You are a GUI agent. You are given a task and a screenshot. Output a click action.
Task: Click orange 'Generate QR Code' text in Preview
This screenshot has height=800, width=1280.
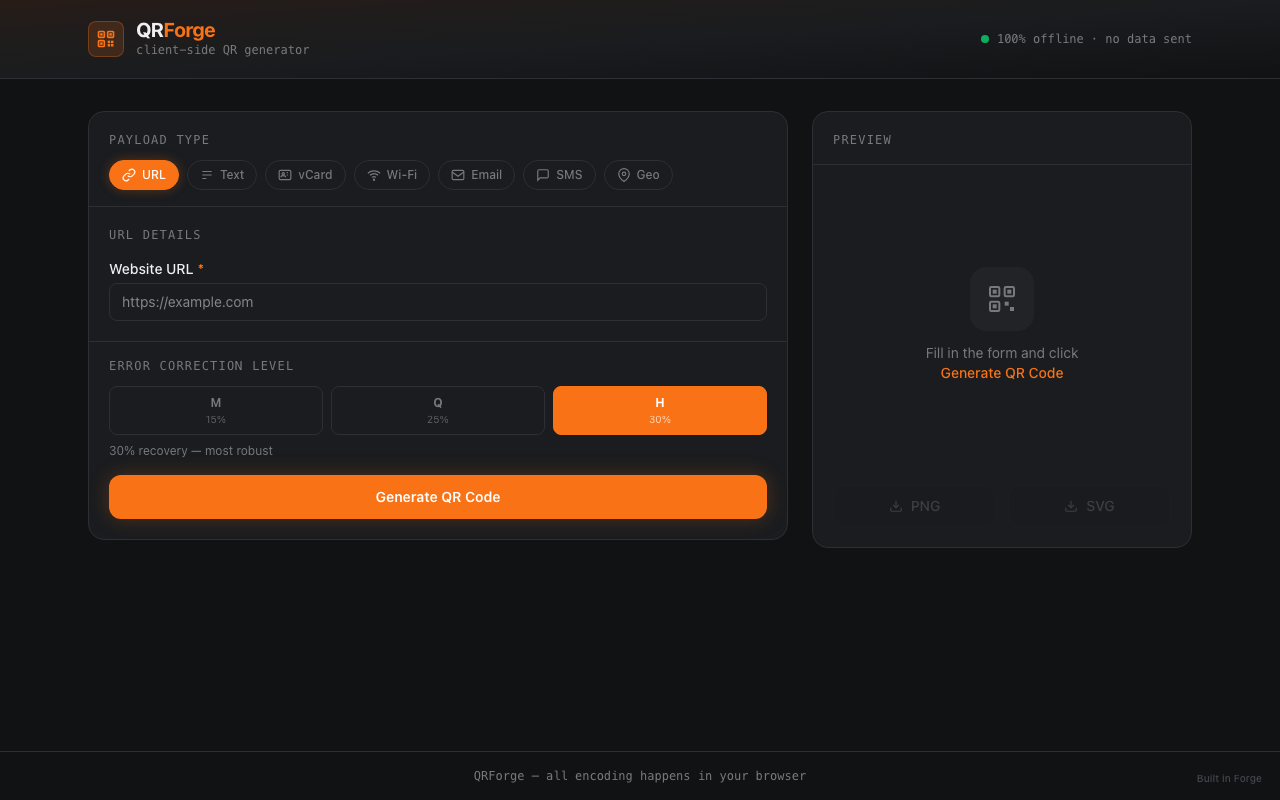point(1002,373)
